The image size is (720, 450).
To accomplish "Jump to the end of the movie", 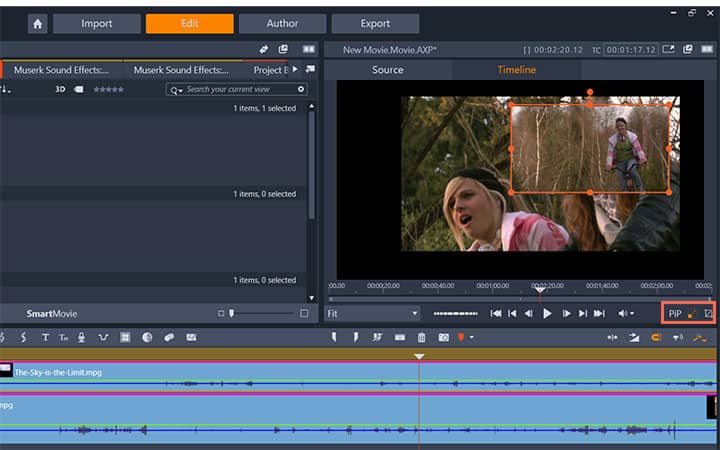I will click(x=599, y=314).
